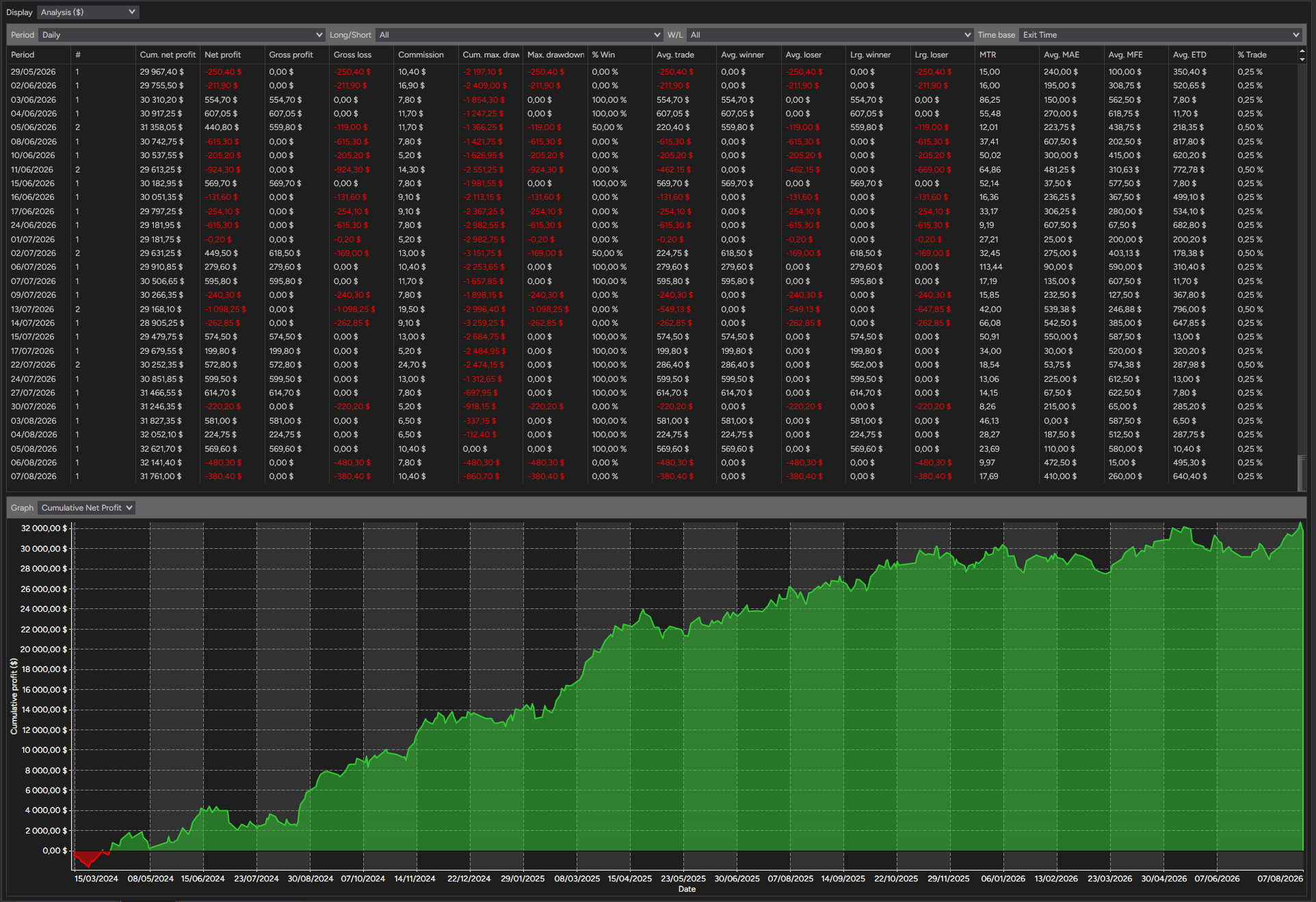Screen dimensions: 1316x902
Task: Select the 02/06/2026 period row
Action: tap(653, 86)
